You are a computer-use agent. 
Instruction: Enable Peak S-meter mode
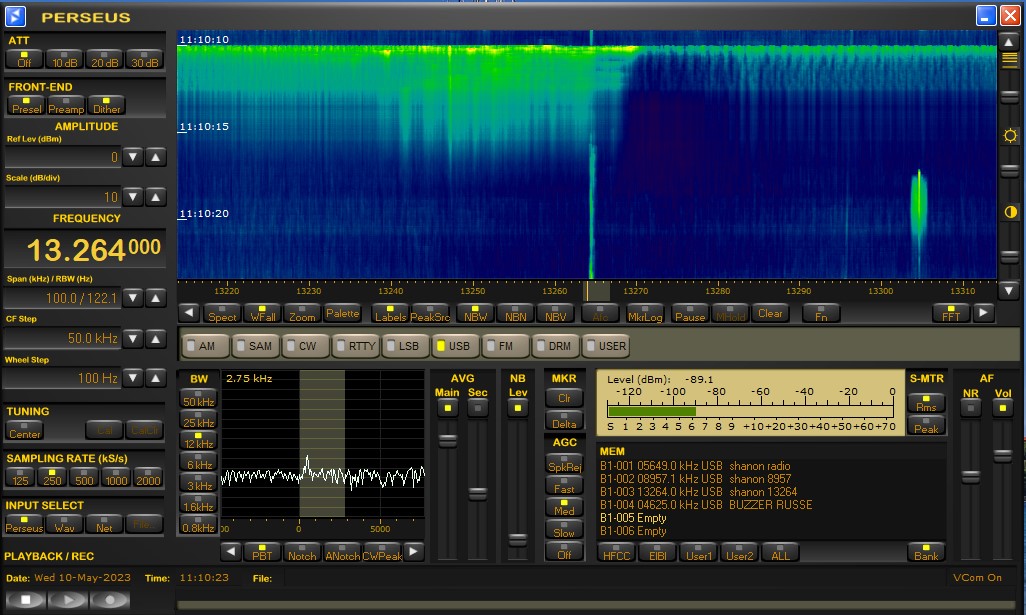(926, 425)
